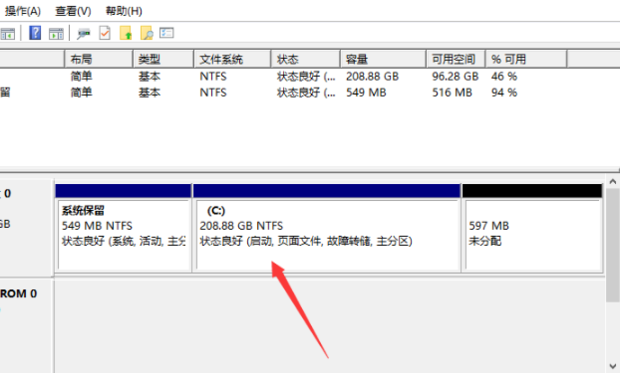620x373 pixels.
Task: Sort by the 文件系统 column header
Action: coord(232,59)
